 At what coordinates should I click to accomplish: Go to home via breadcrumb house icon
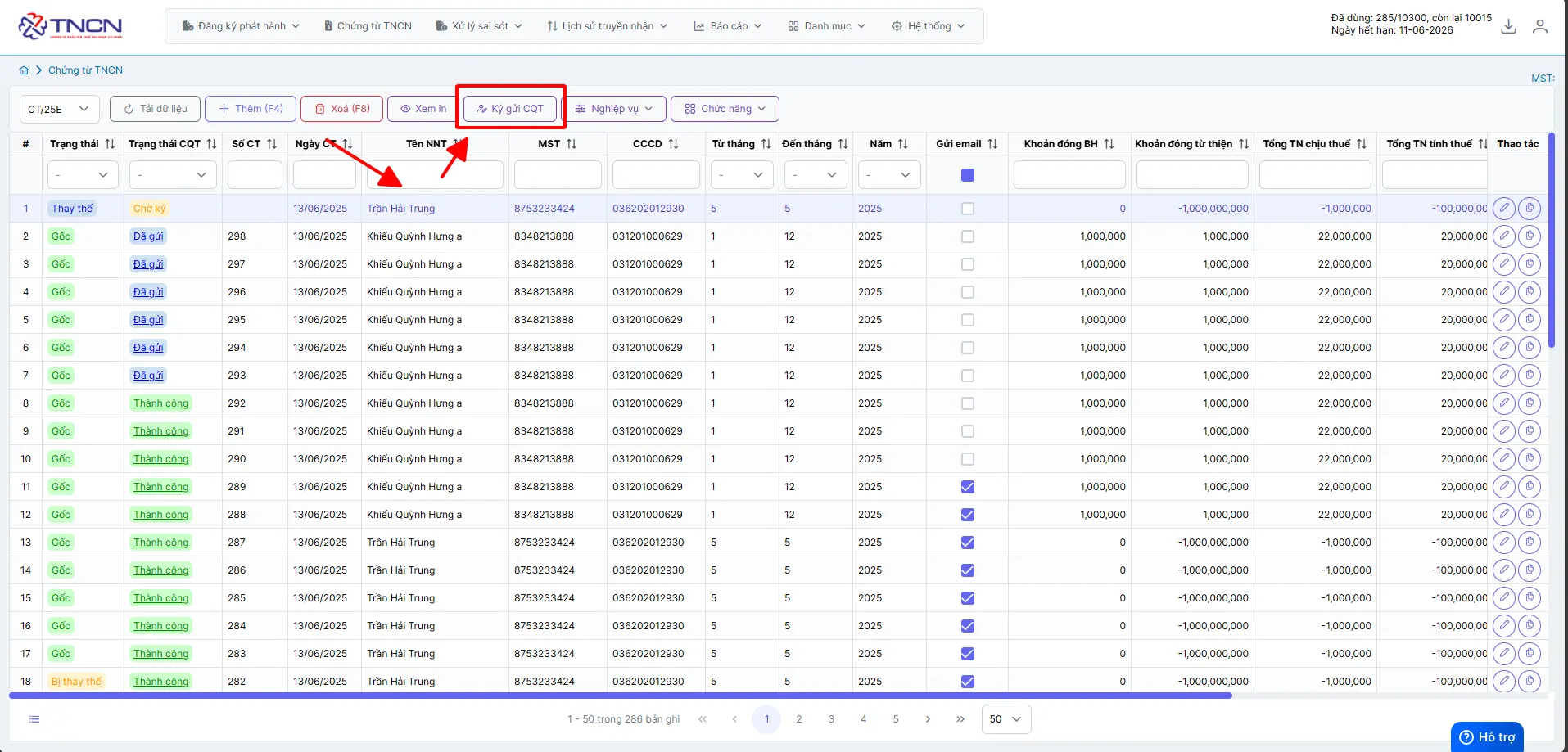click(x=24, y=70)
